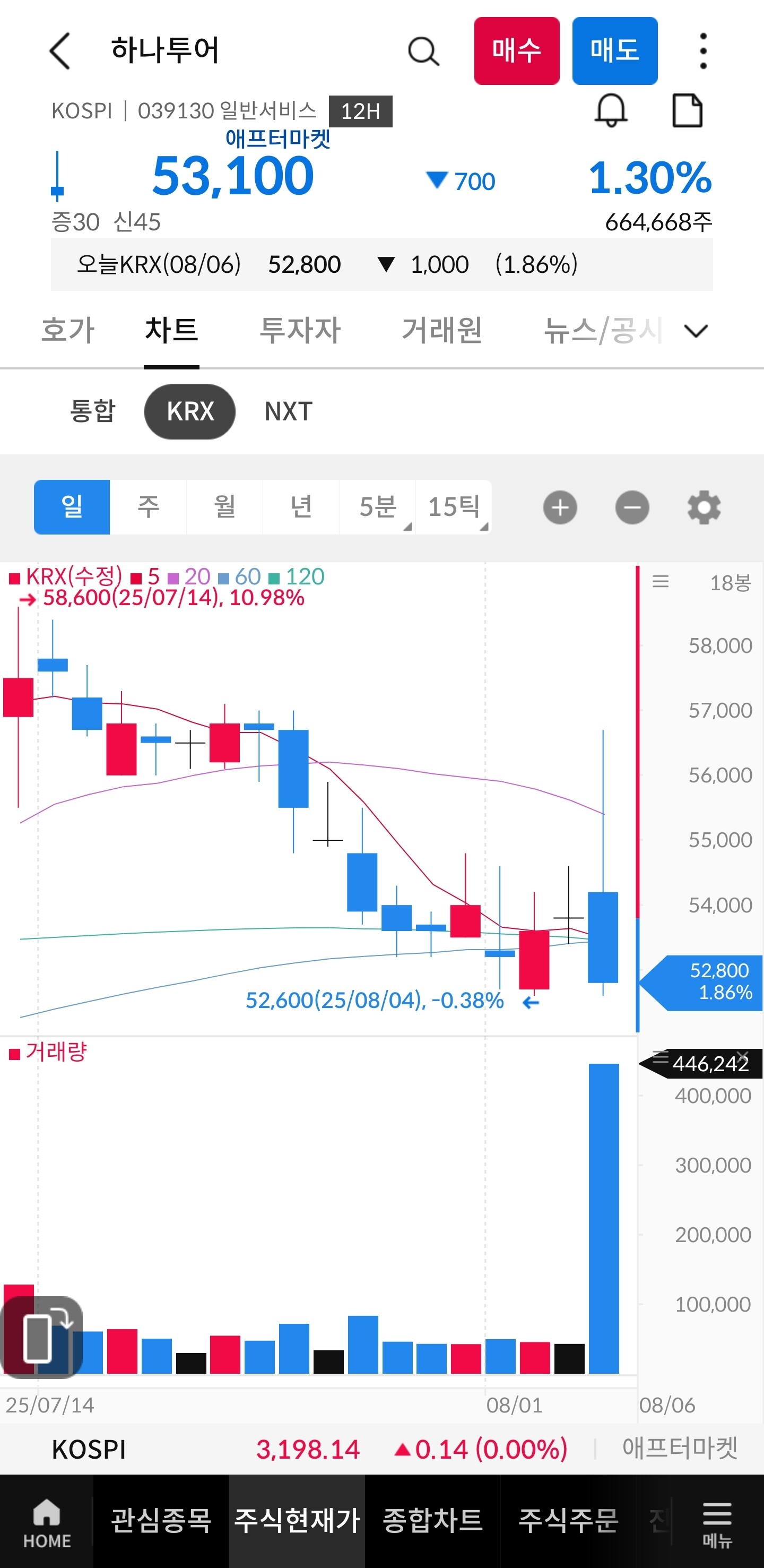Tap the 58,600 high price annotation
764x1568 pixels.
[162, 598]
